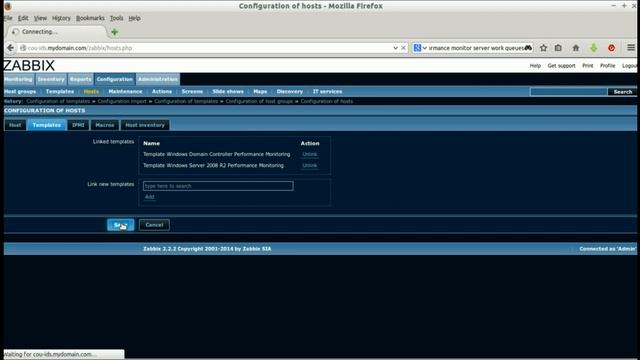Go to the Reports main tab
This screenshot has height=360, width=640.
coord(80,79)
